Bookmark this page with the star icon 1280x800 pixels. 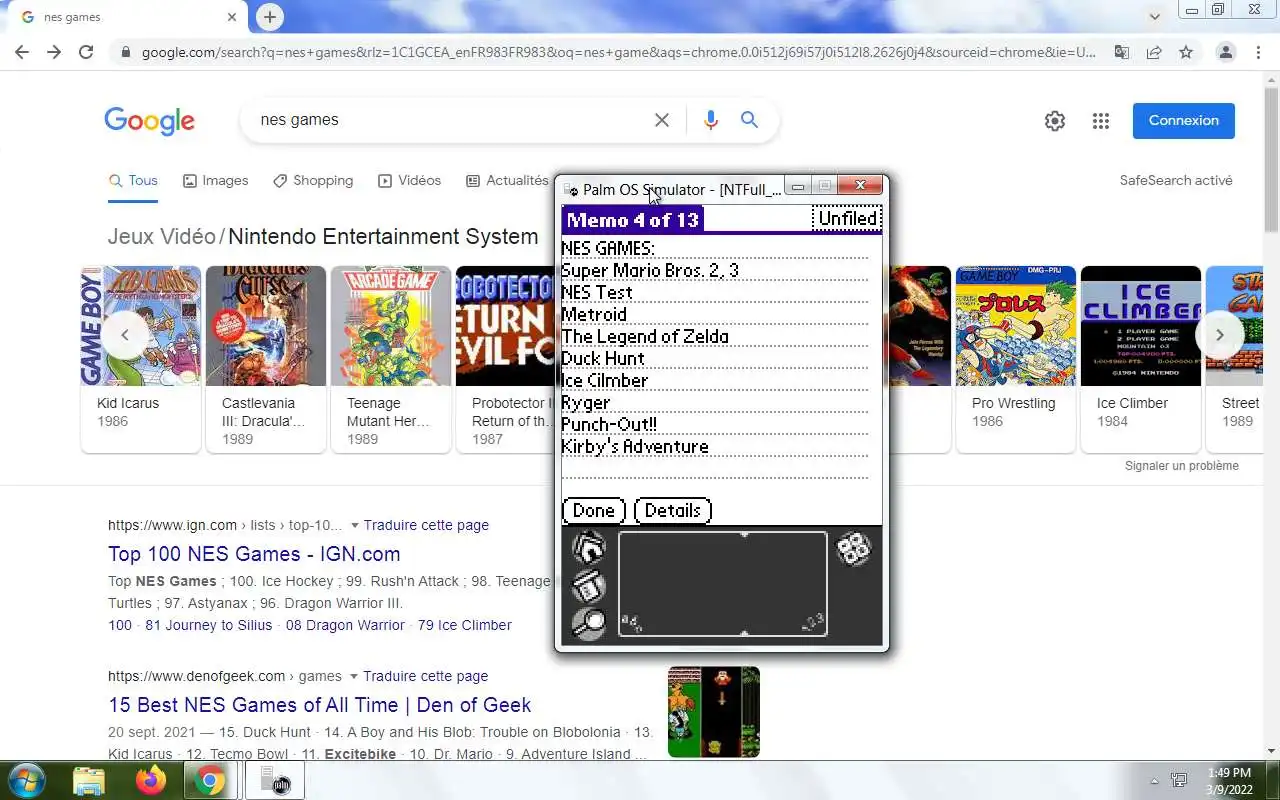pos(1186,52)
